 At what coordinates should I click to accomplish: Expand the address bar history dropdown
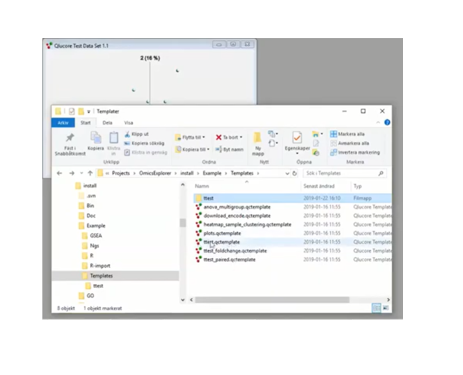coord(287,173)
